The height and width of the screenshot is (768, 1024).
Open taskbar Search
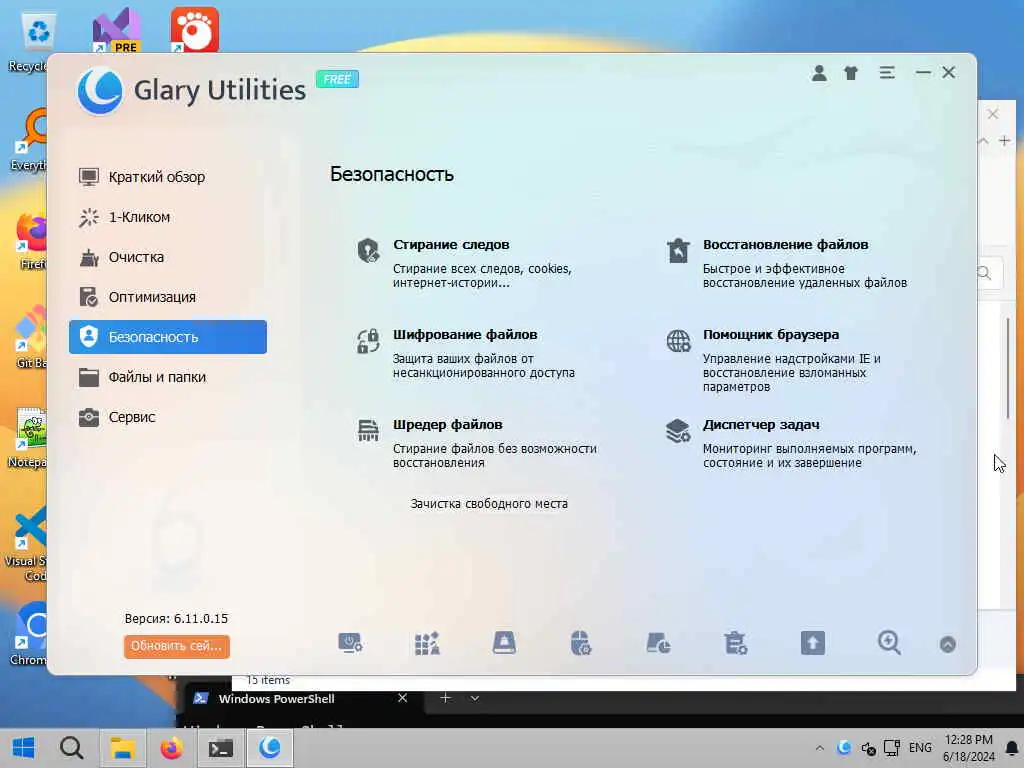[71, 747]
